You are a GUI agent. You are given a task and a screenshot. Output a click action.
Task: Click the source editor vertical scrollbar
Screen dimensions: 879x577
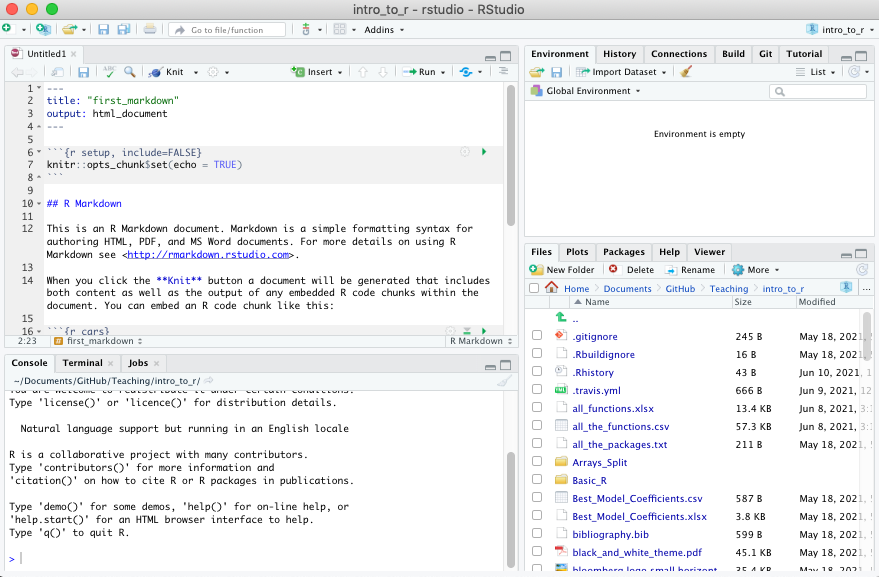[x=511, y=155]
